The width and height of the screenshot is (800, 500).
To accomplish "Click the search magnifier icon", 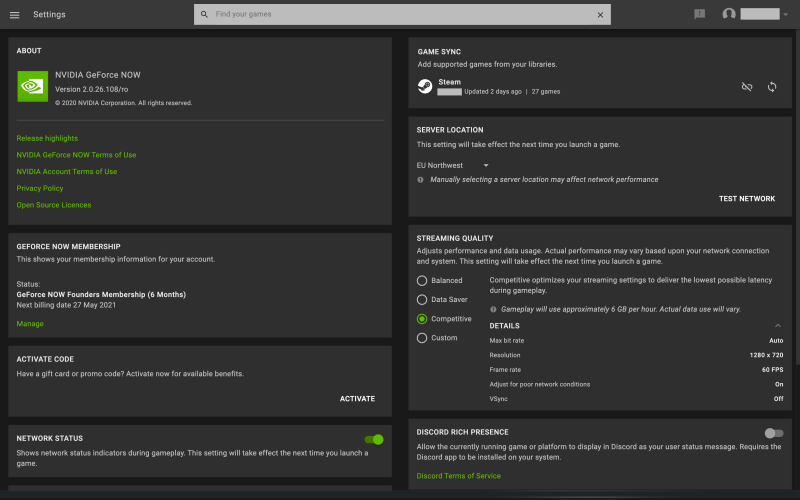I will (204, 15).
